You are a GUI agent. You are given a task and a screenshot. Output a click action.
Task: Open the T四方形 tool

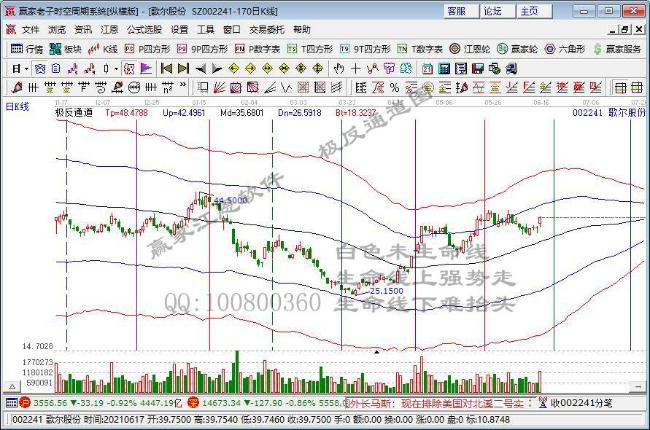tap(310, 49)
